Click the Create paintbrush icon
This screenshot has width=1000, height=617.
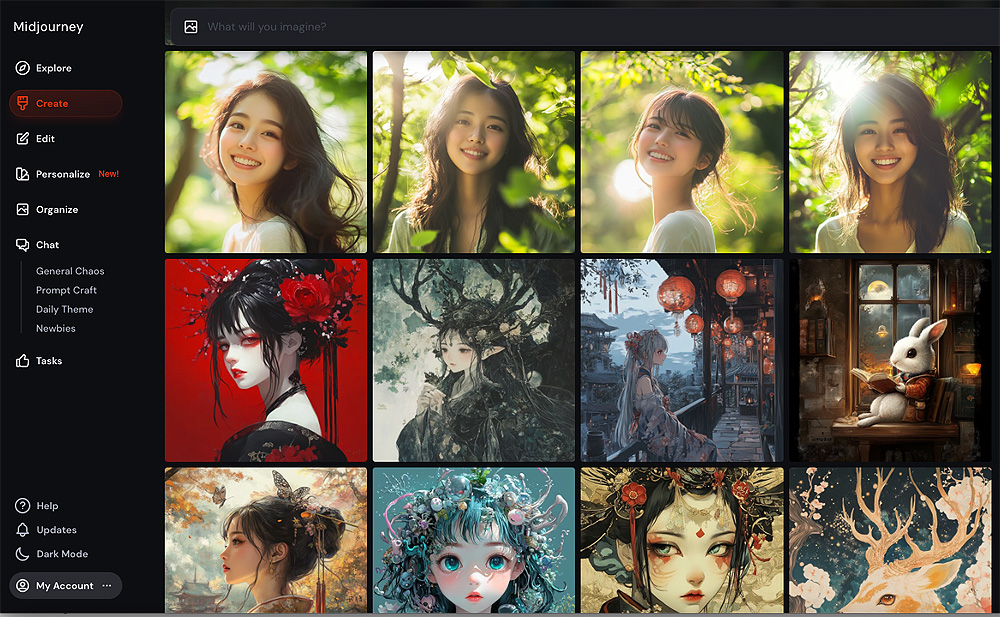[x=23, y=103]
